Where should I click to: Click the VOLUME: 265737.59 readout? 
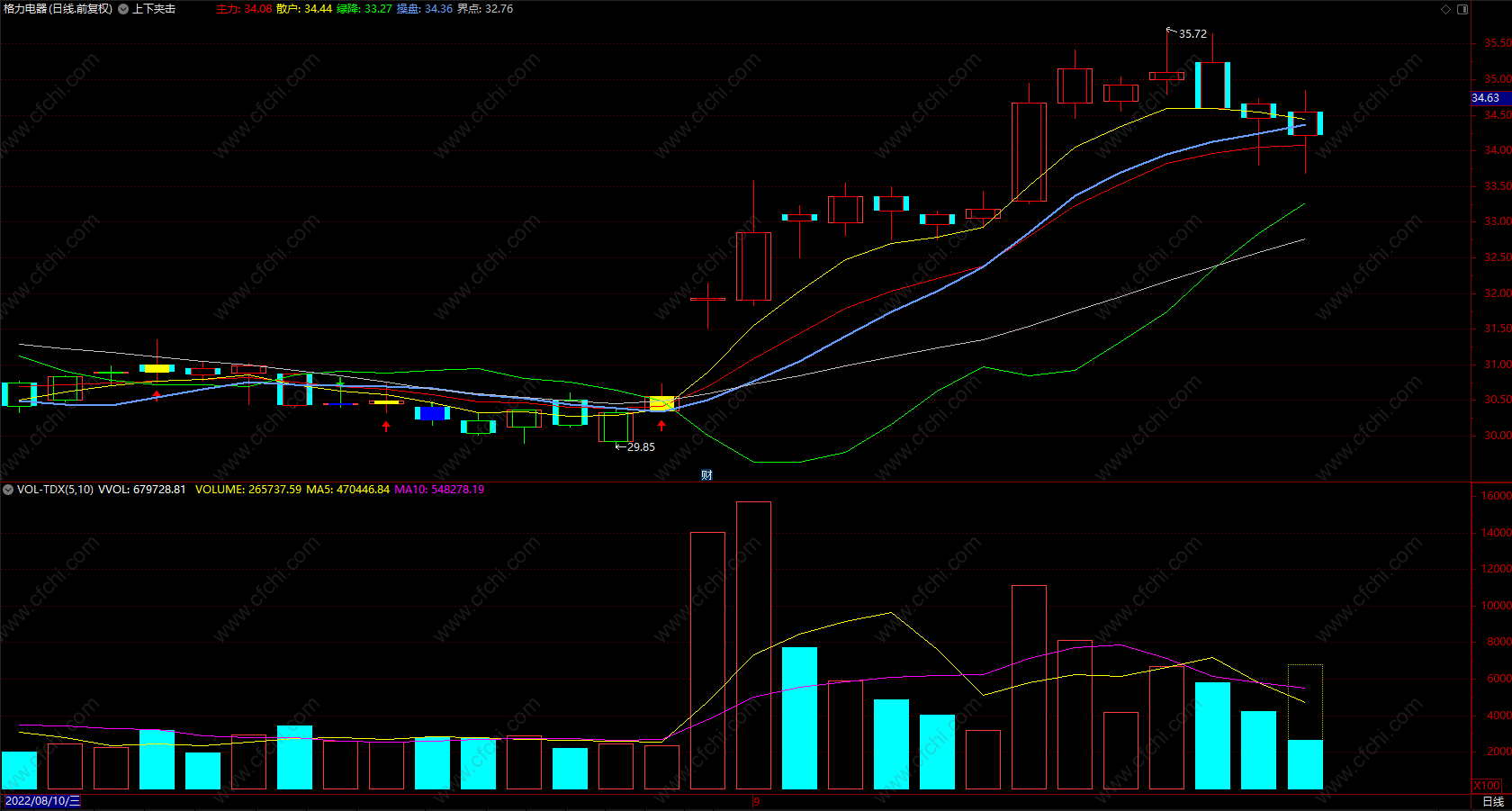tap(248, 490)
